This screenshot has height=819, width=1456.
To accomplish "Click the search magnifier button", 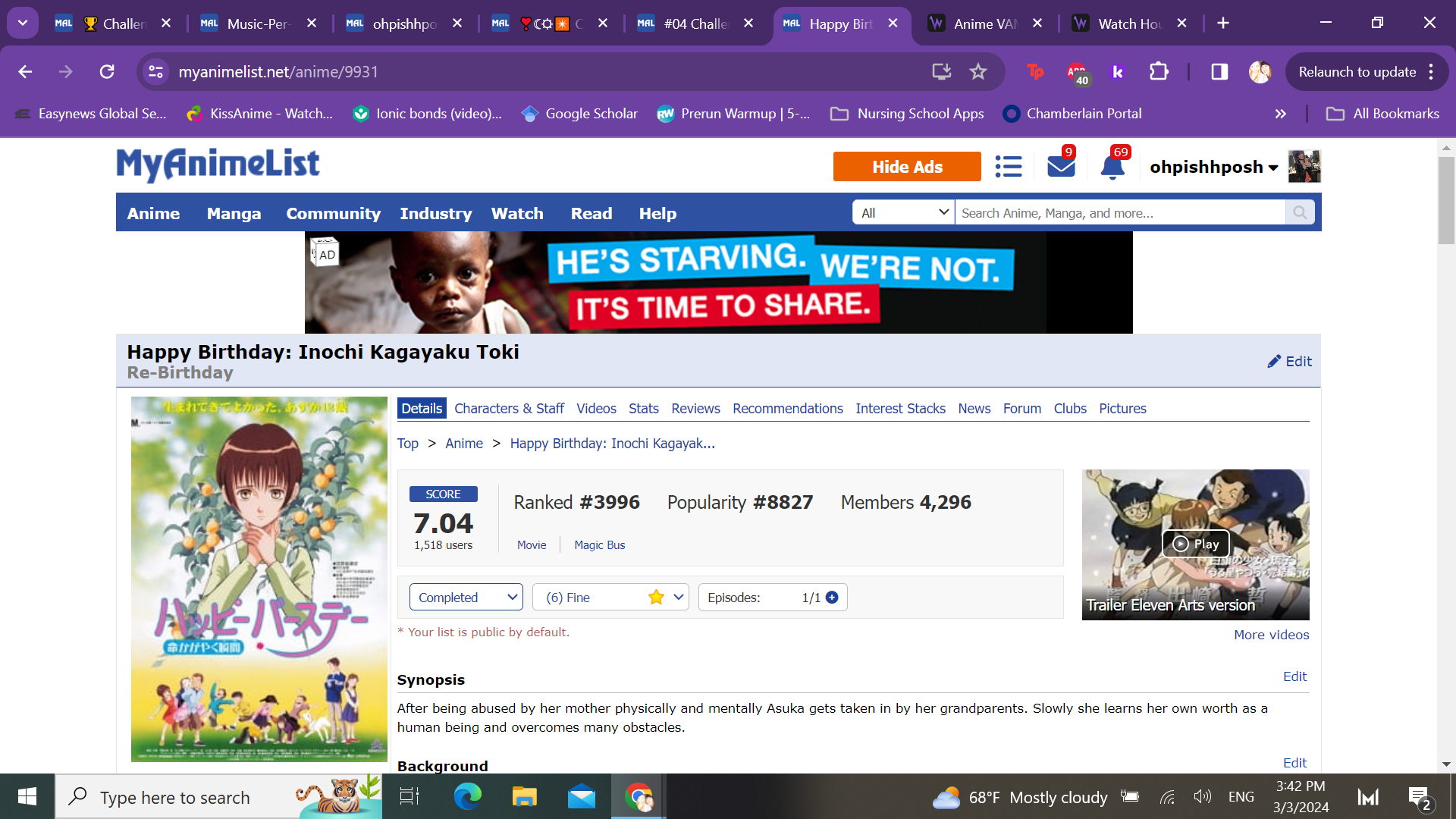I will [1300, 213].
